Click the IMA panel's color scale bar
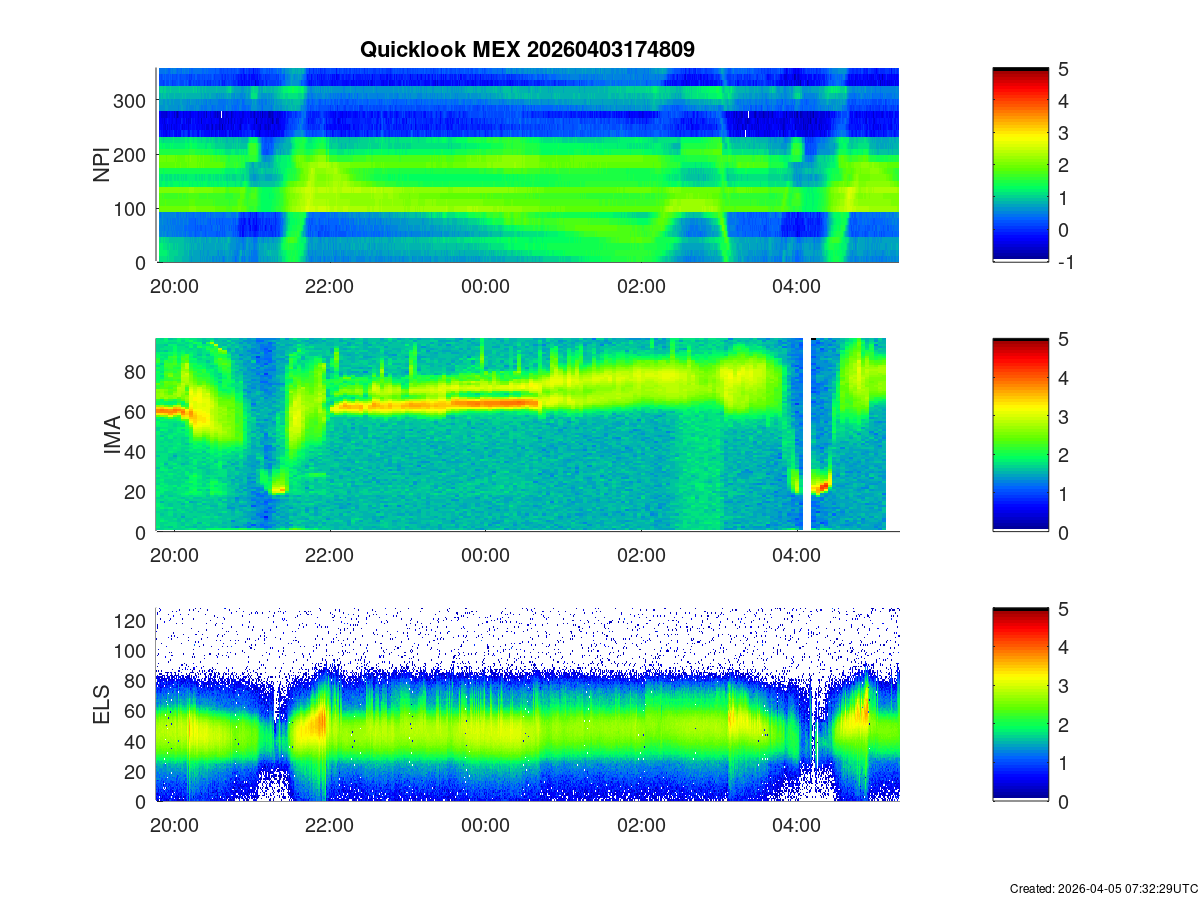Screen dimensions: 1200x900 pos(1020,435)
